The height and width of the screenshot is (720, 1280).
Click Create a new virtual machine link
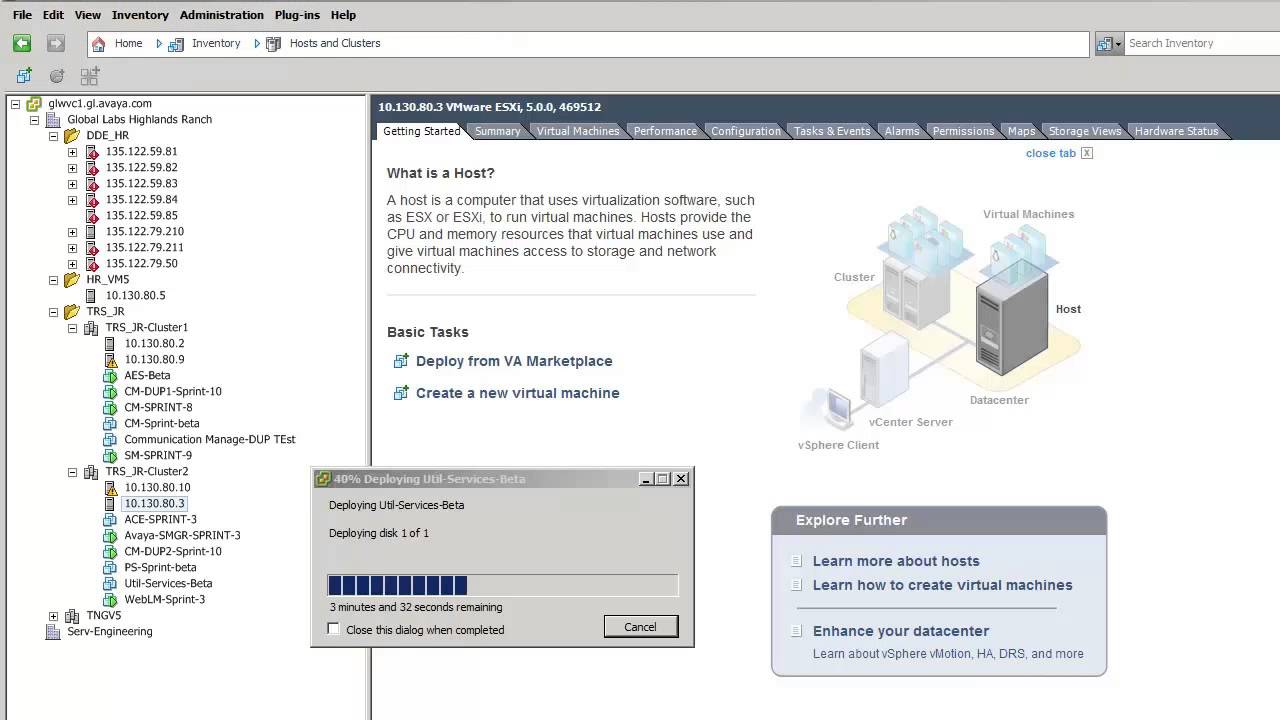[x=518, y=393]
